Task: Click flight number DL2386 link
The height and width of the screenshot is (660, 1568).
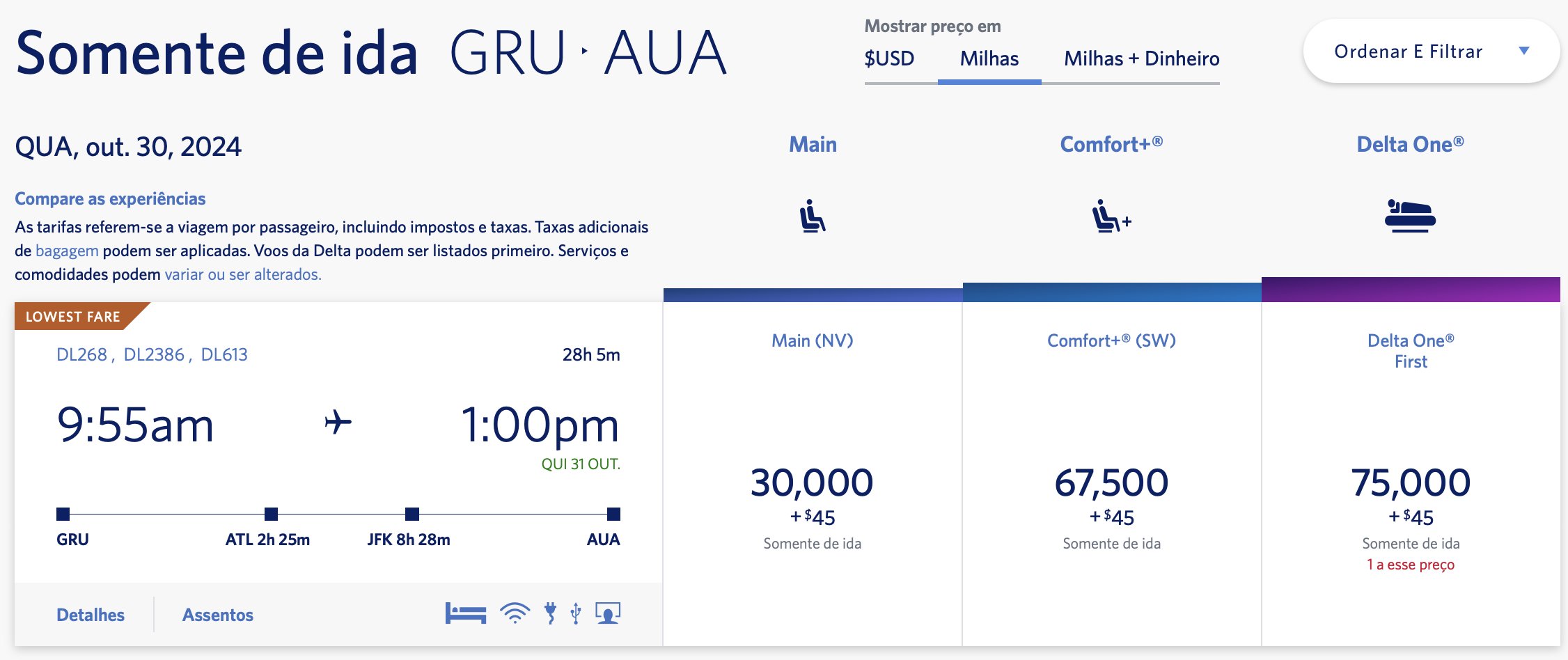Action: [x=154, y=354]
